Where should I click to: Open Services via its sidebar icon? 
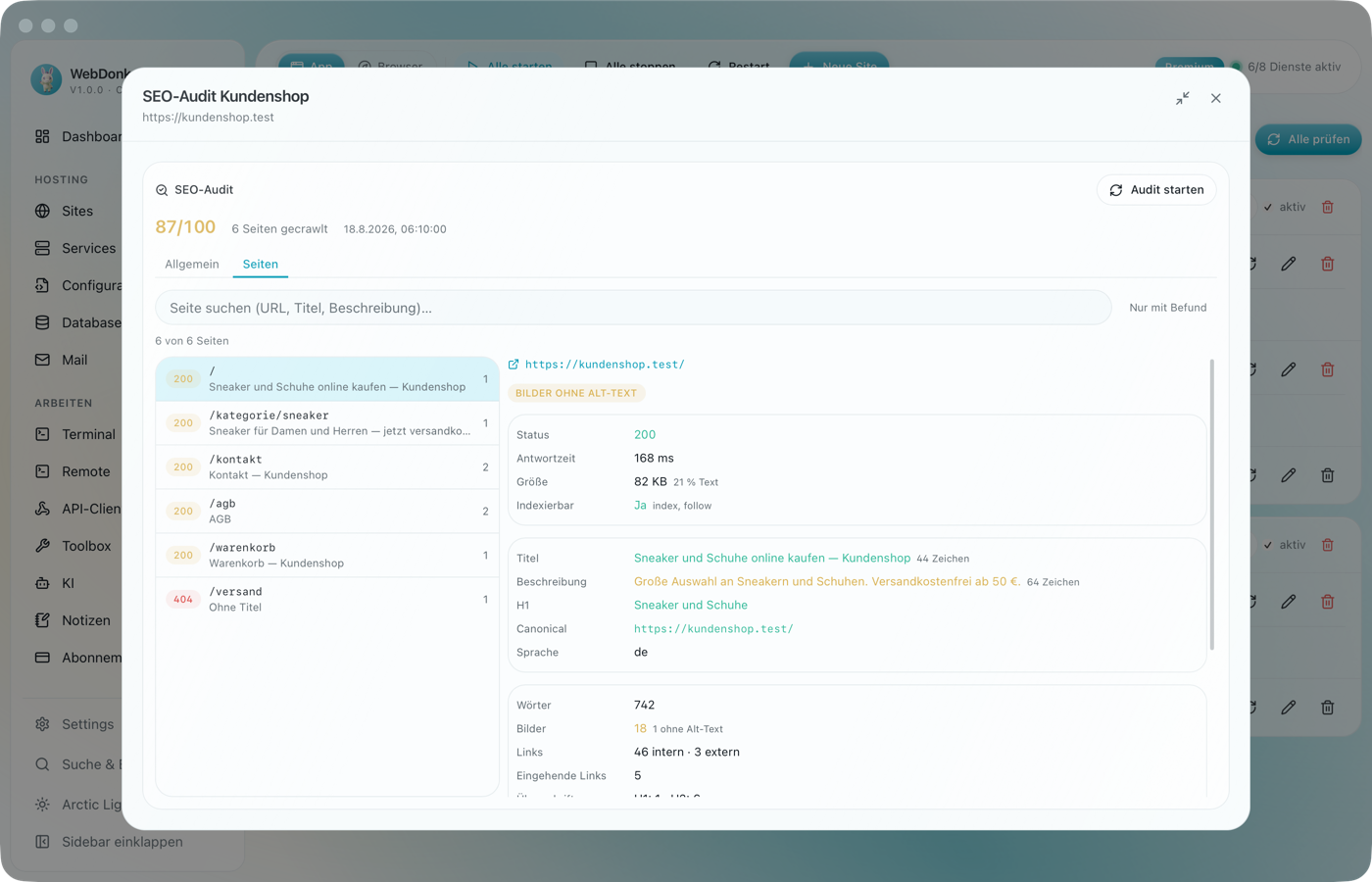tap(42, 248)
